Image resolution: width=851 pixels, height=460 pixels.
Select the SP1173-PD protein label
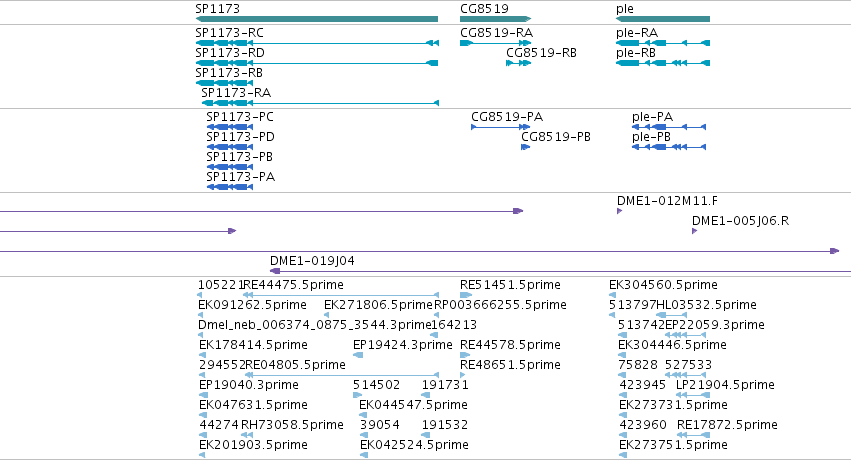click(x=240, y=137)
